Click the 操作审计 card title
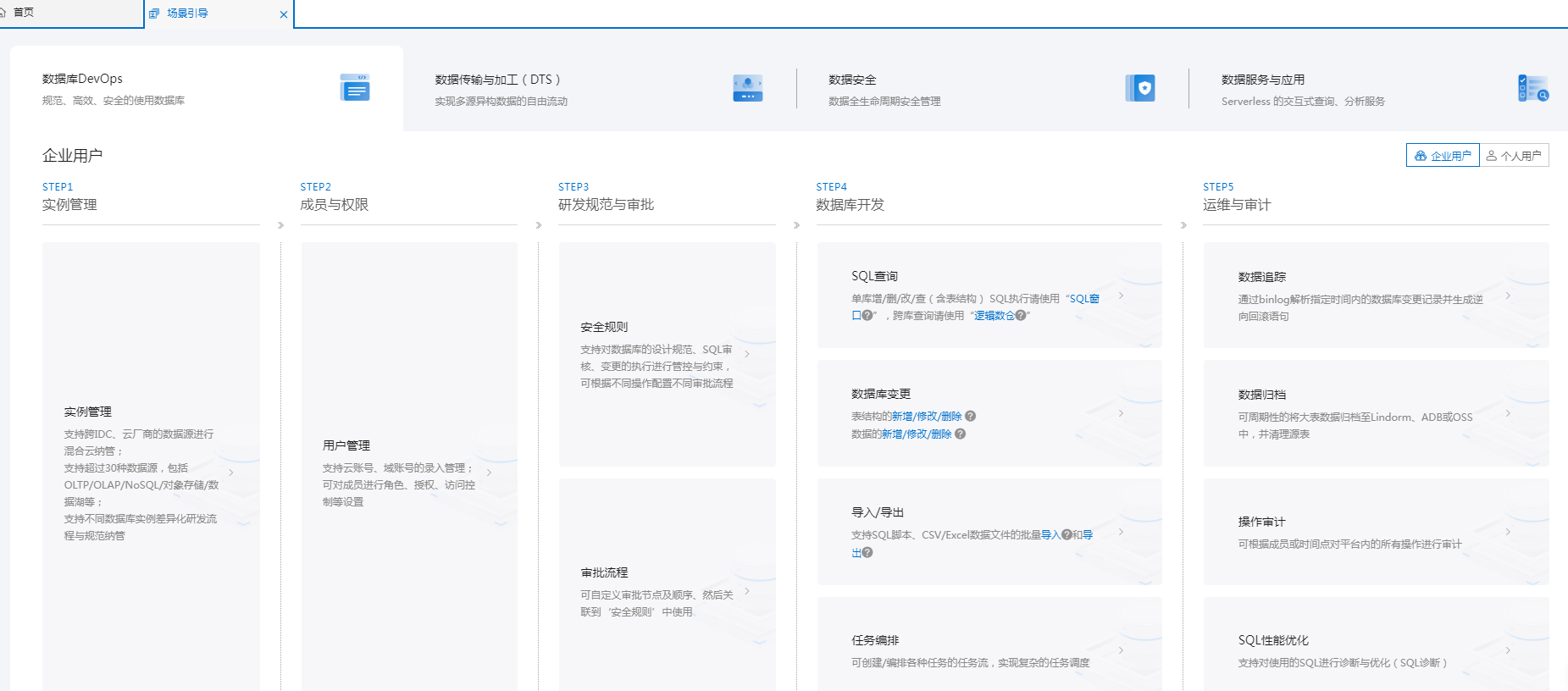Viewport: 1568px width, 691px height. [1262, 522]
